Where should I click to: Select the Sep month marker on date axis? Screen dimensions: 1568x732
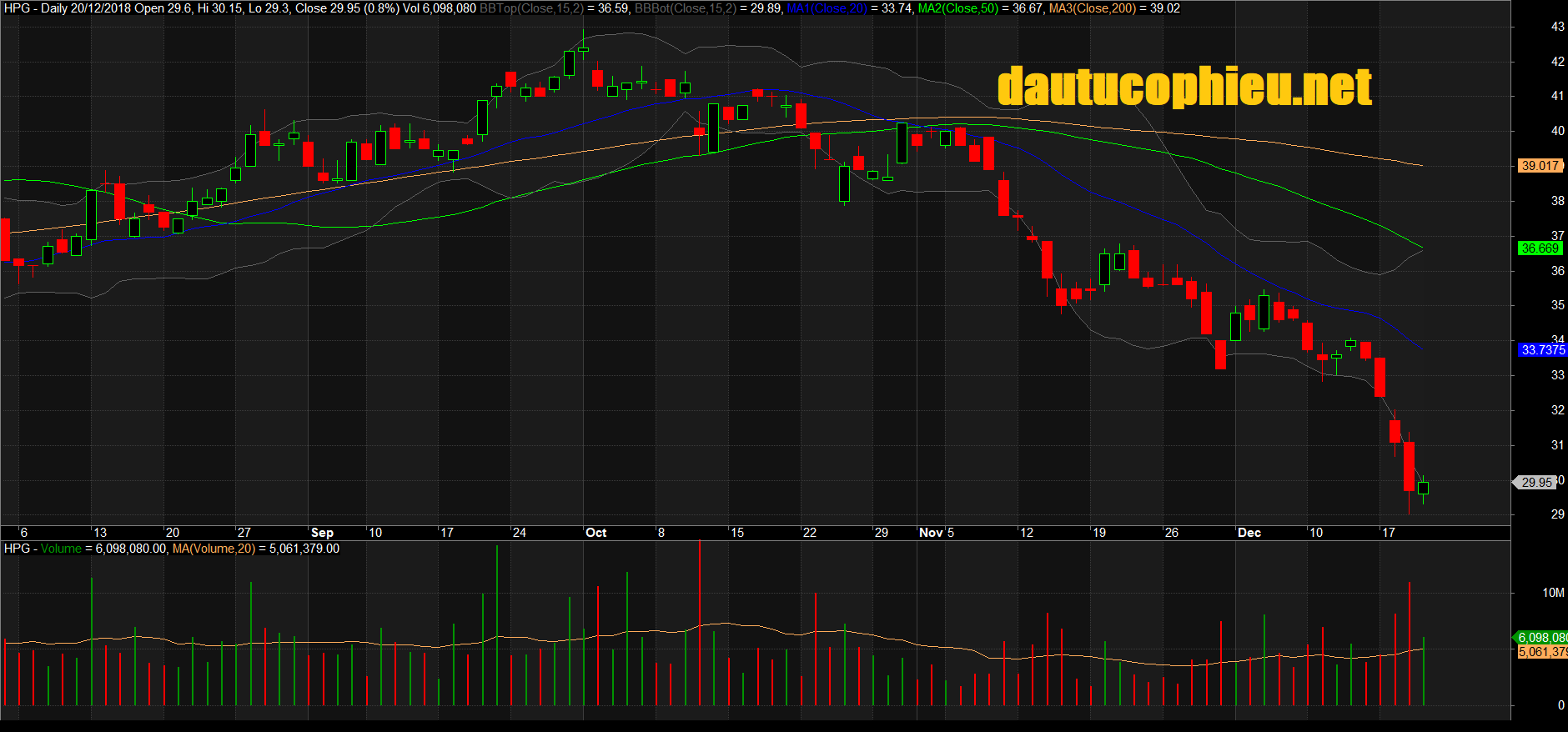[322, 533]
